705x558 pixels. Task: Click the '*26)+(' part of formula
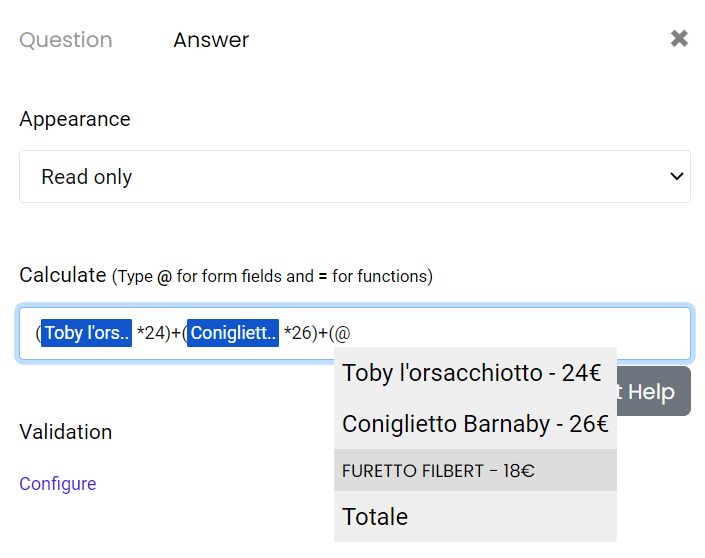point(306,334)
